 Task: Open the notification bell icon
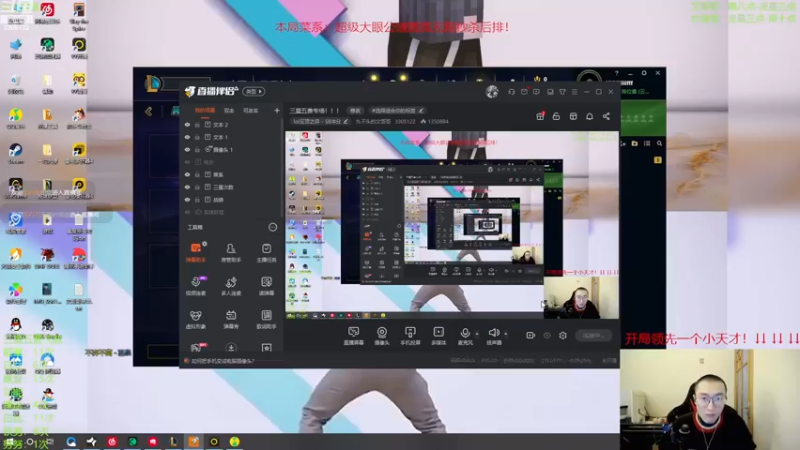589,116
